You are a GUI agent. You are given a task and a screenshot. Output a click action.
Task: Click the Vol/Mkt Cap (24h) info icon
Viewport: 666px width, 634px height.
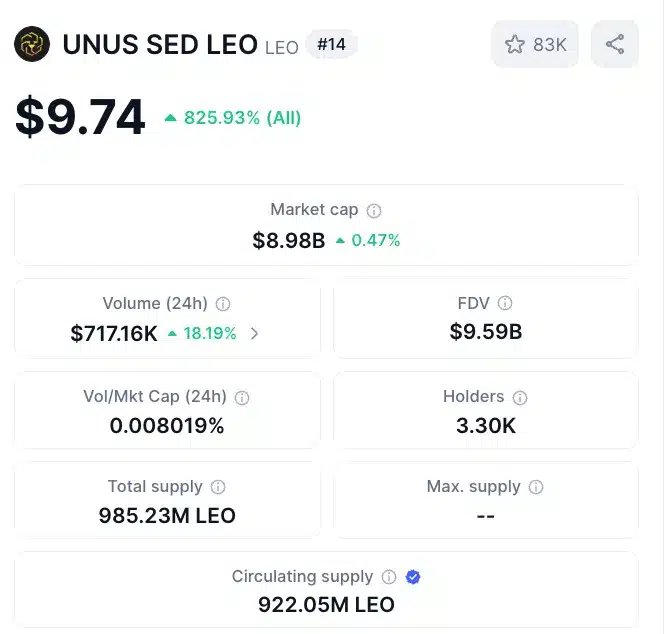point(241,397)
